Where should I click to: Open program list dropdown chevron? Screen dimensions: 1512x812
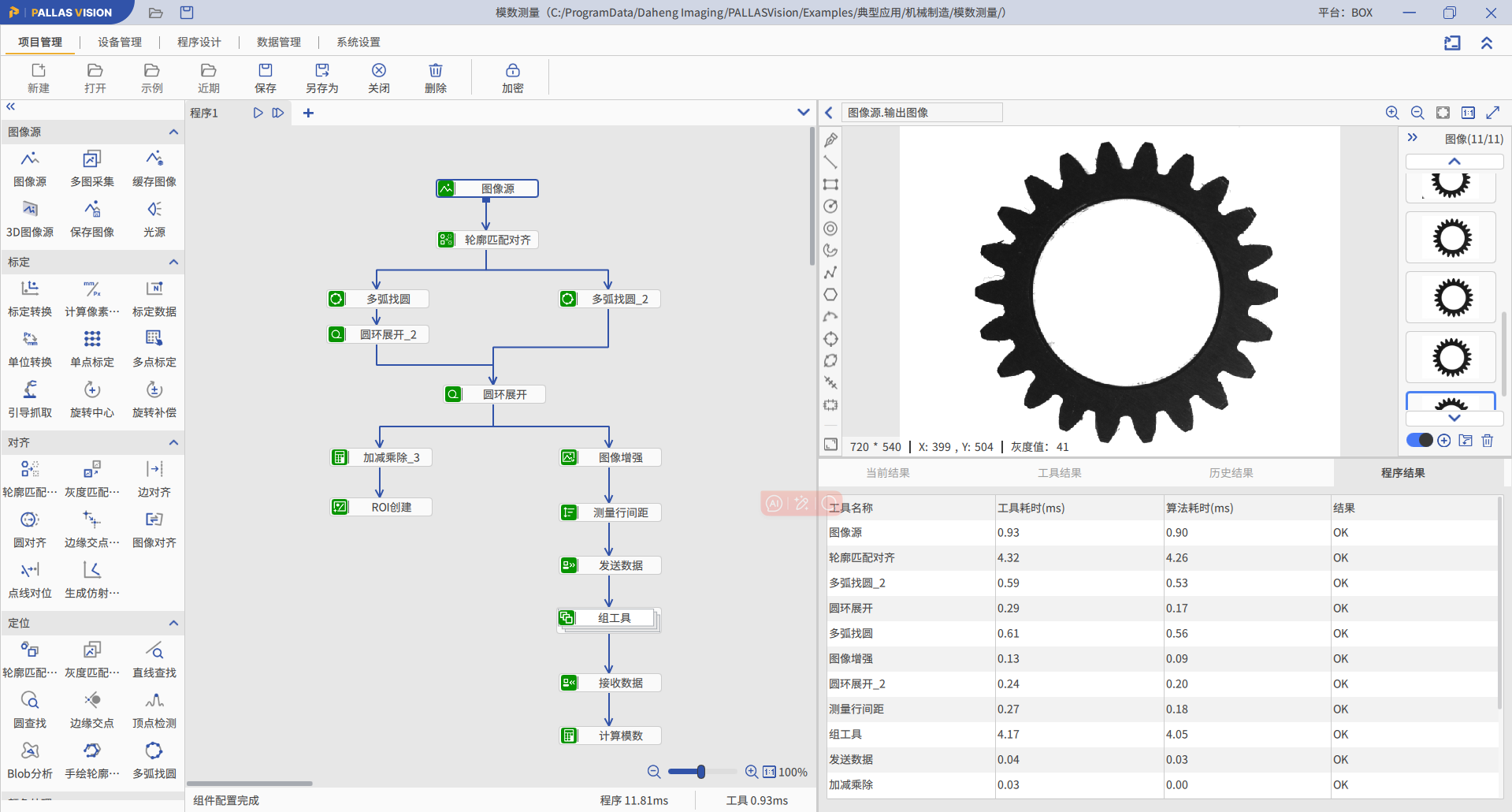click(x=803, y=112)
